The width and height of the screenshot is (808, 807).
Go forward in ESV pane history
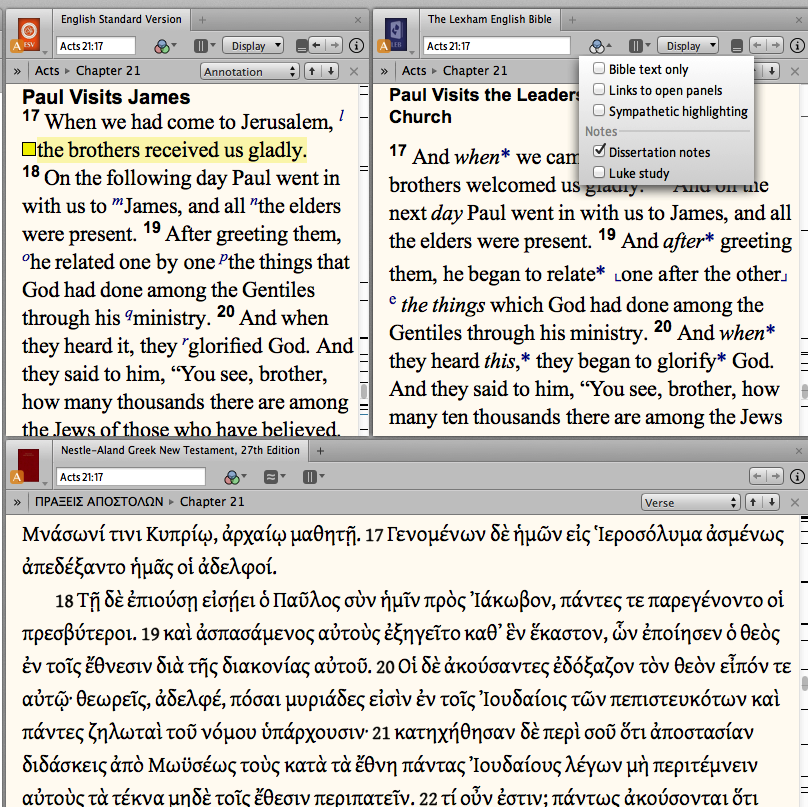(x=334, y=45)
